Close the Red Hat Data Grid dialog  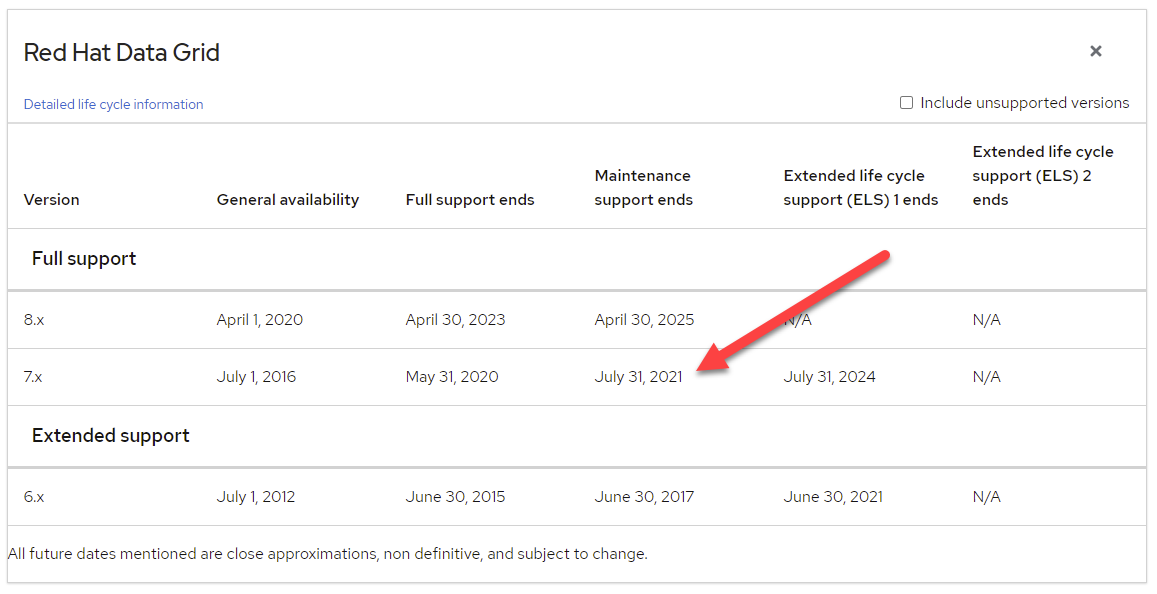(x=1095, y=50)
